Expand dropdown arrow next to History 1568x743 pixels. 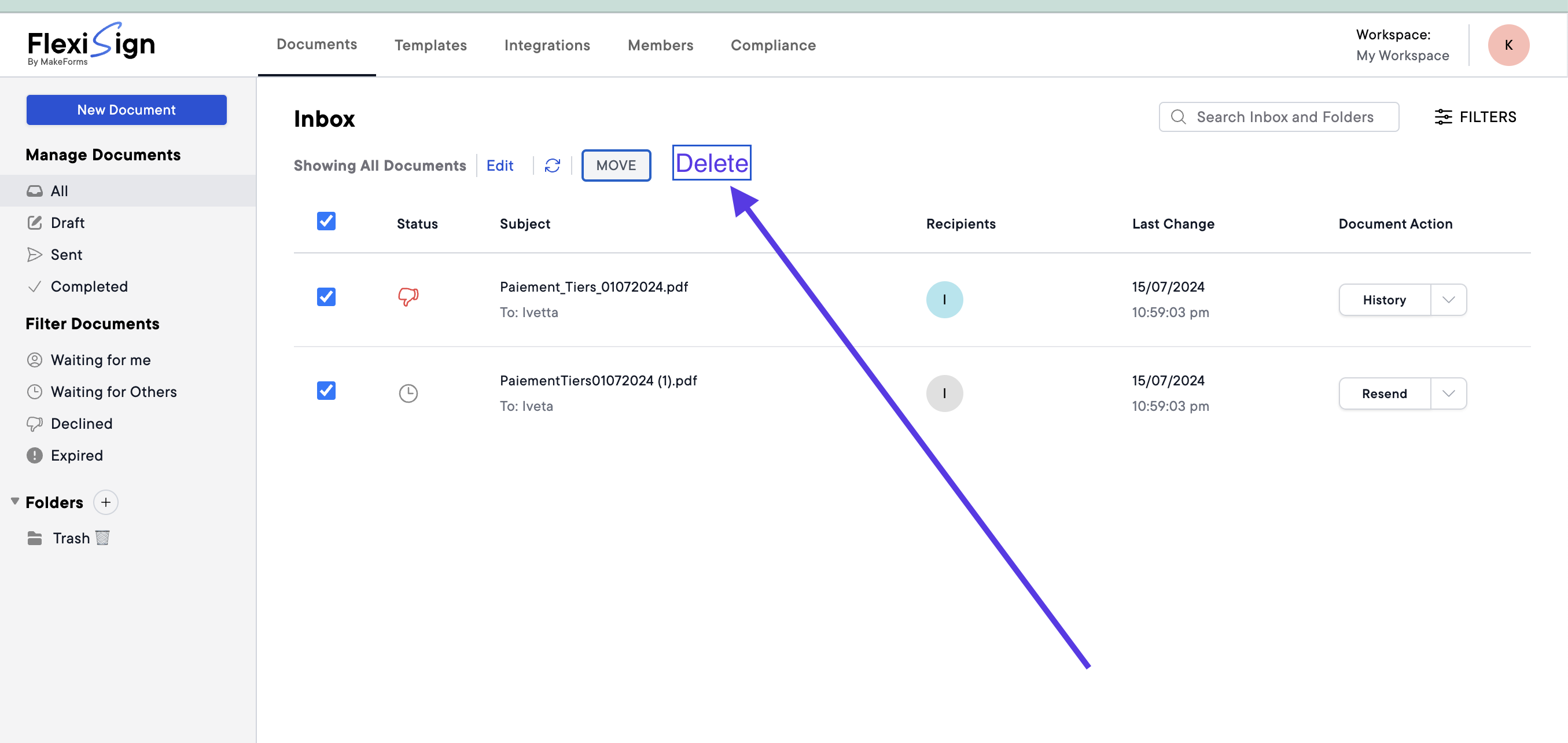(x=1448, y=299)
